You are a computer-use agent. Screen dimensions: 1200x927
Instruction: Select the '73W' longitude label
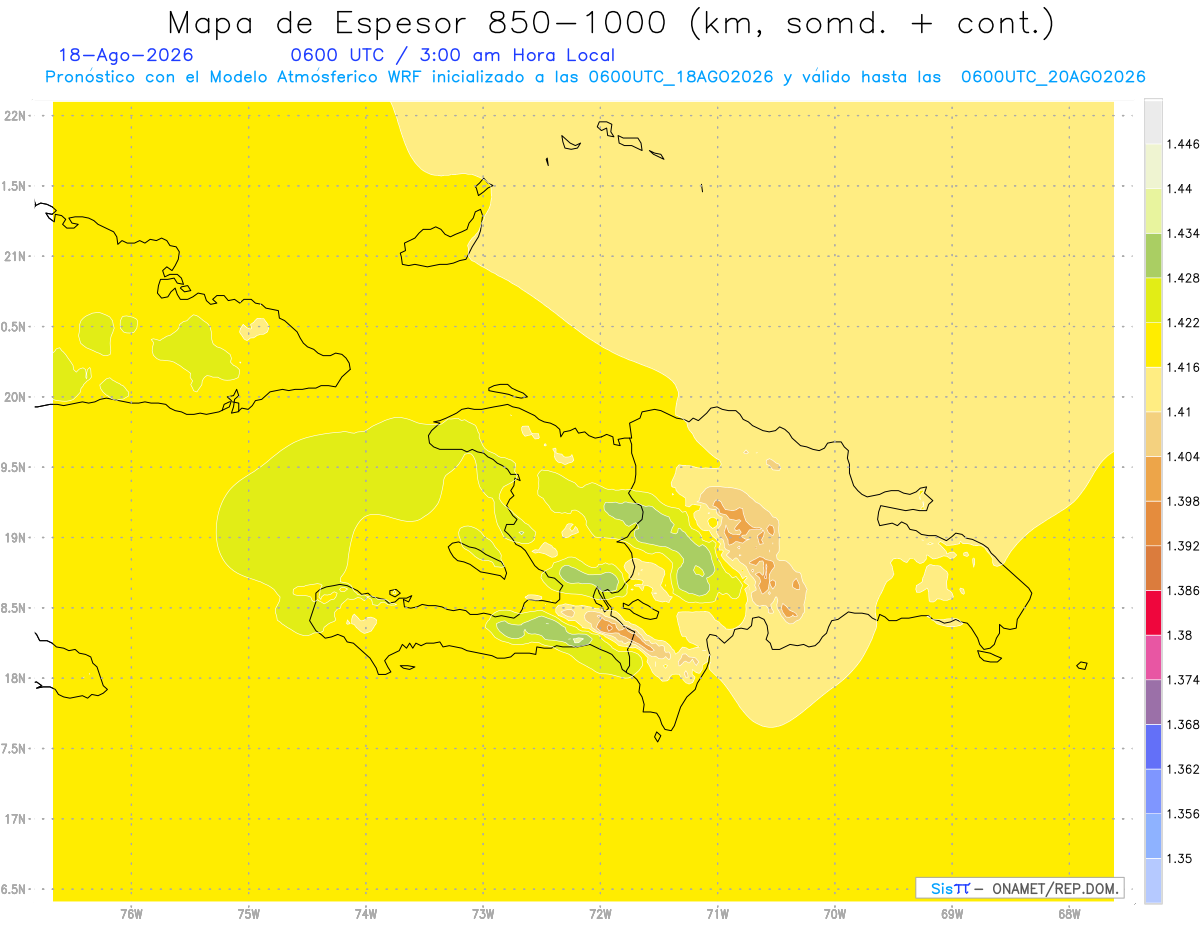tap(483, 914)
